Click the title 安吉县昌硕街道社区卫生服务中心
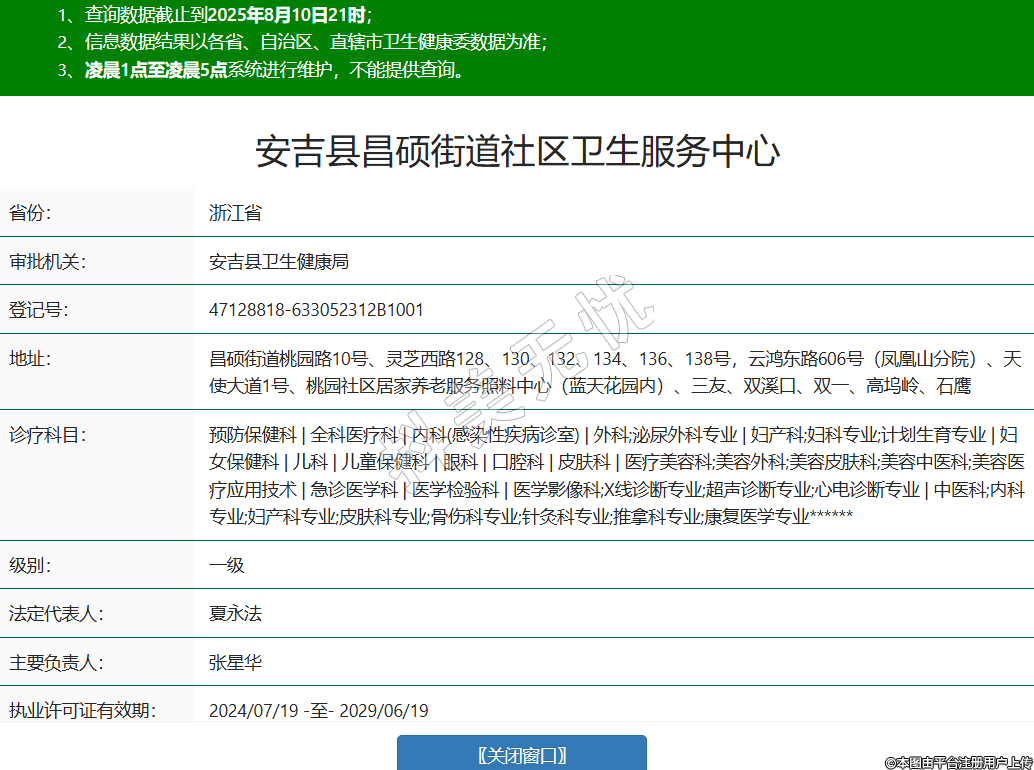The width and height of the screenshot is (1034, 770). click(517, 151)
